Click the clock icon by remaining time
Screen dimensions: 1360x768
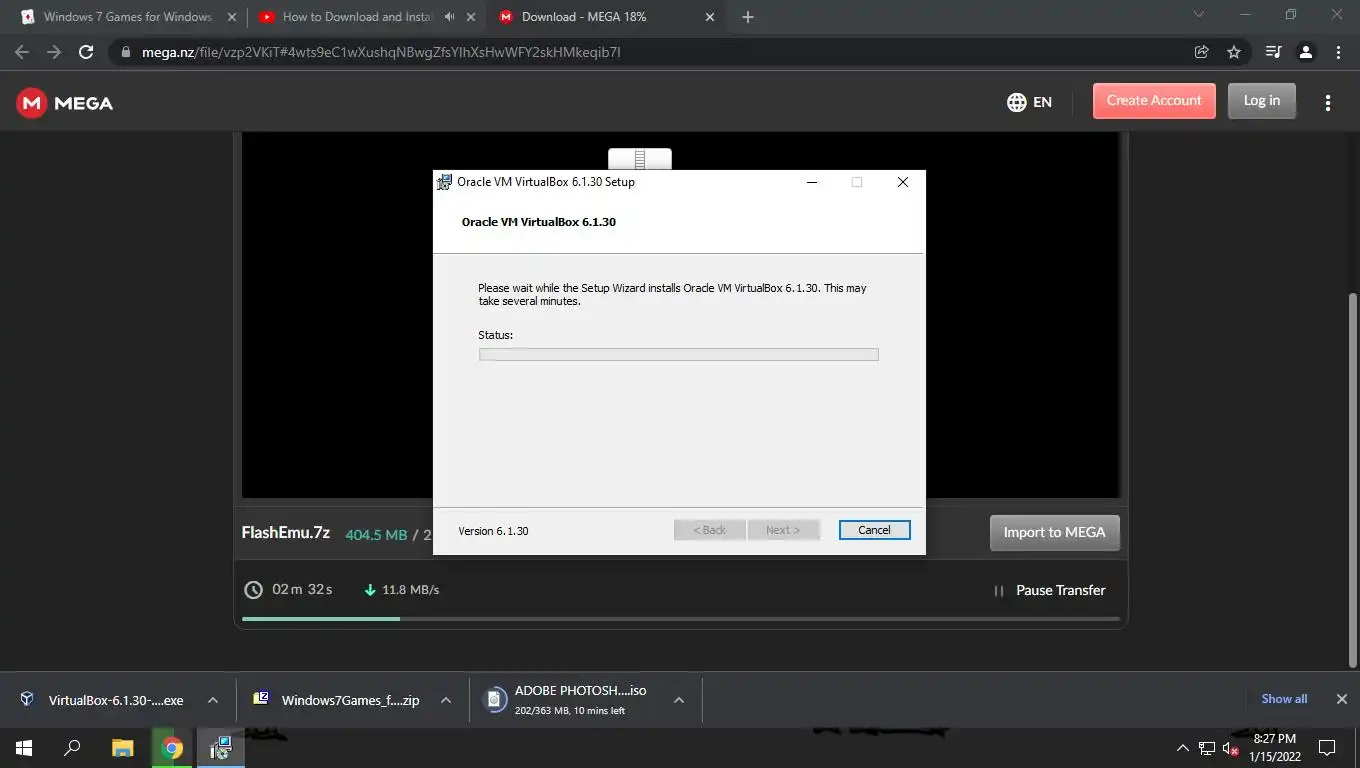(253, 590)
